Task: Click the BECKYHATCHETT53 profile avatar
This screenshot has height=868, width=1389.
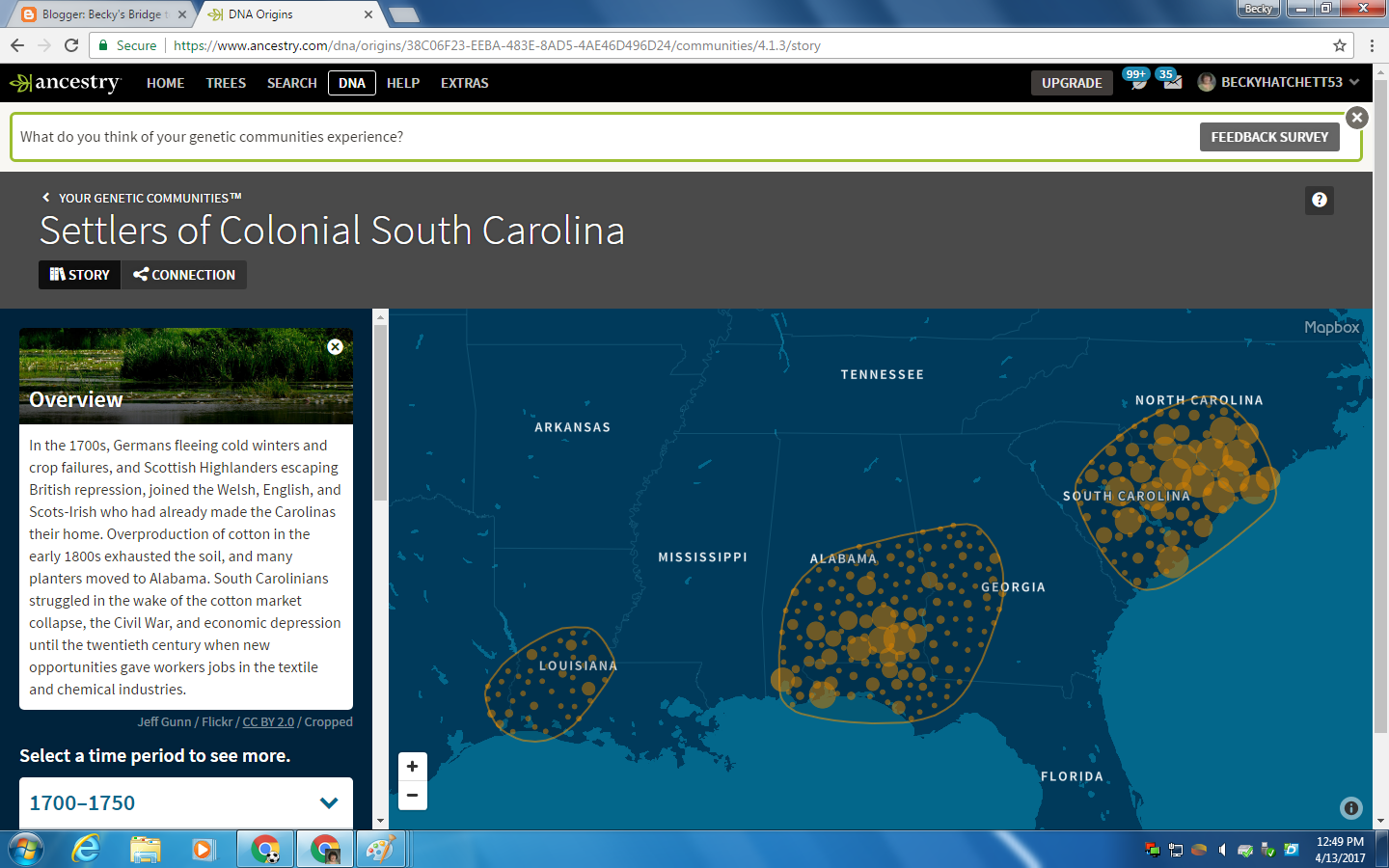Action: click(1207, 82)
